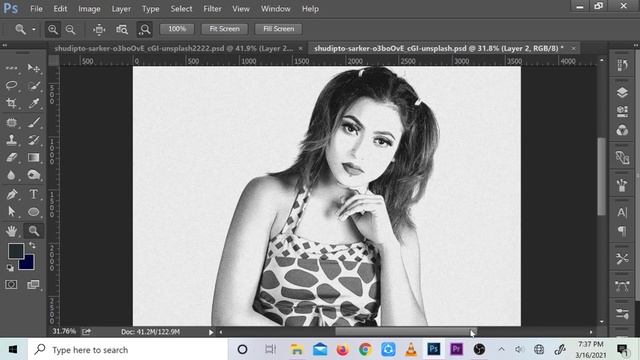Open the Filter menu
The width and height of the screenshot is (640, 360).
coord(212,9)
